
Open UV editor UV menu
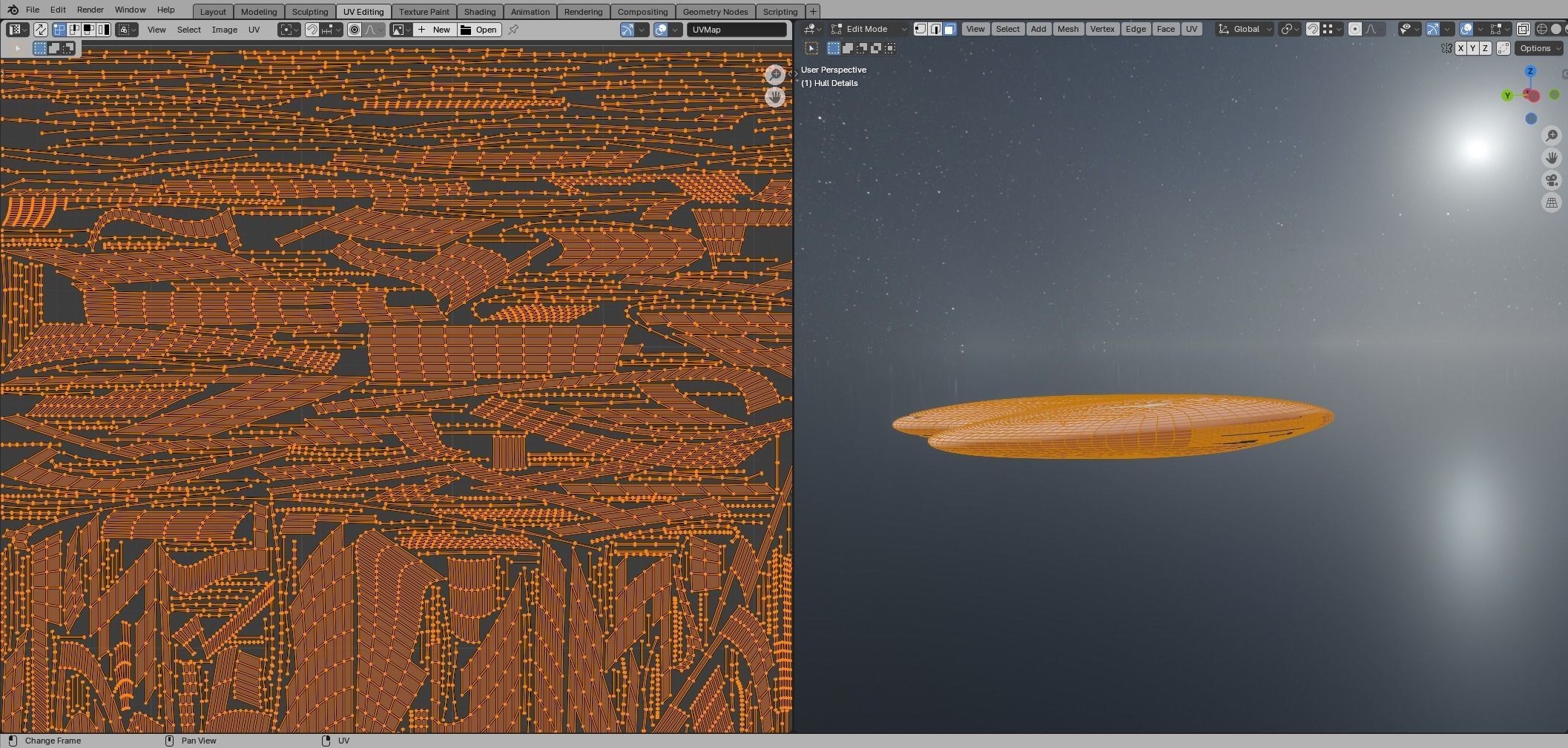coord(254,30)
